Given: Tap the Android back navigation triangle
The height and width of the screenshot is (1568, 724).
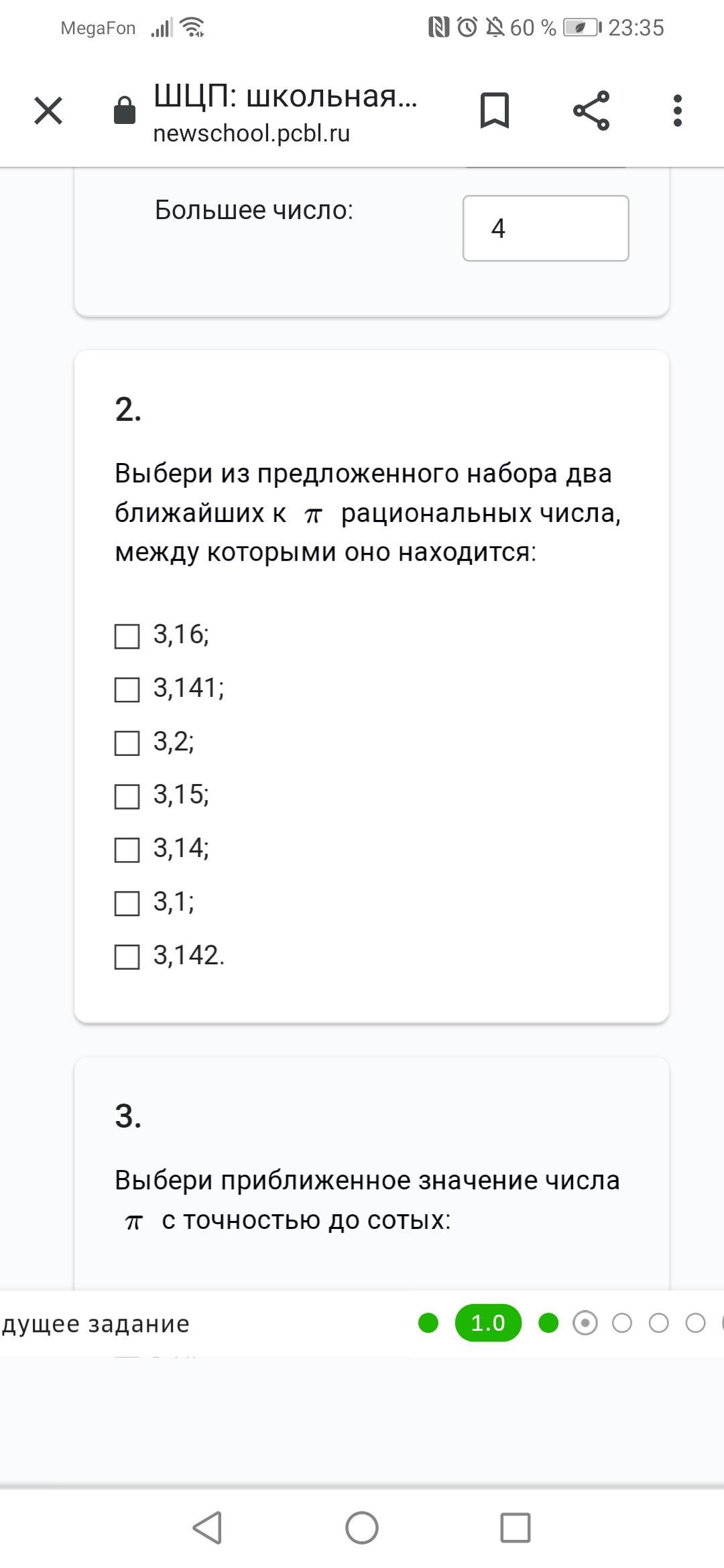Looking at the screenshot, I should tap(208, 1528).
